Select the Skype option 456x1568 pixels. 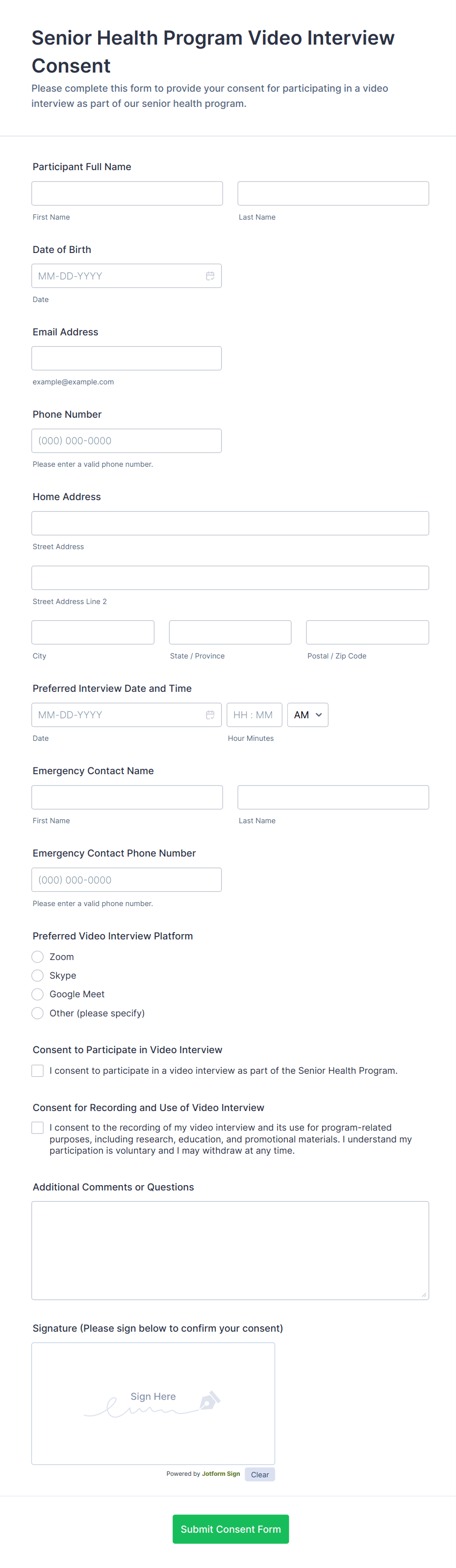(37, 975)
